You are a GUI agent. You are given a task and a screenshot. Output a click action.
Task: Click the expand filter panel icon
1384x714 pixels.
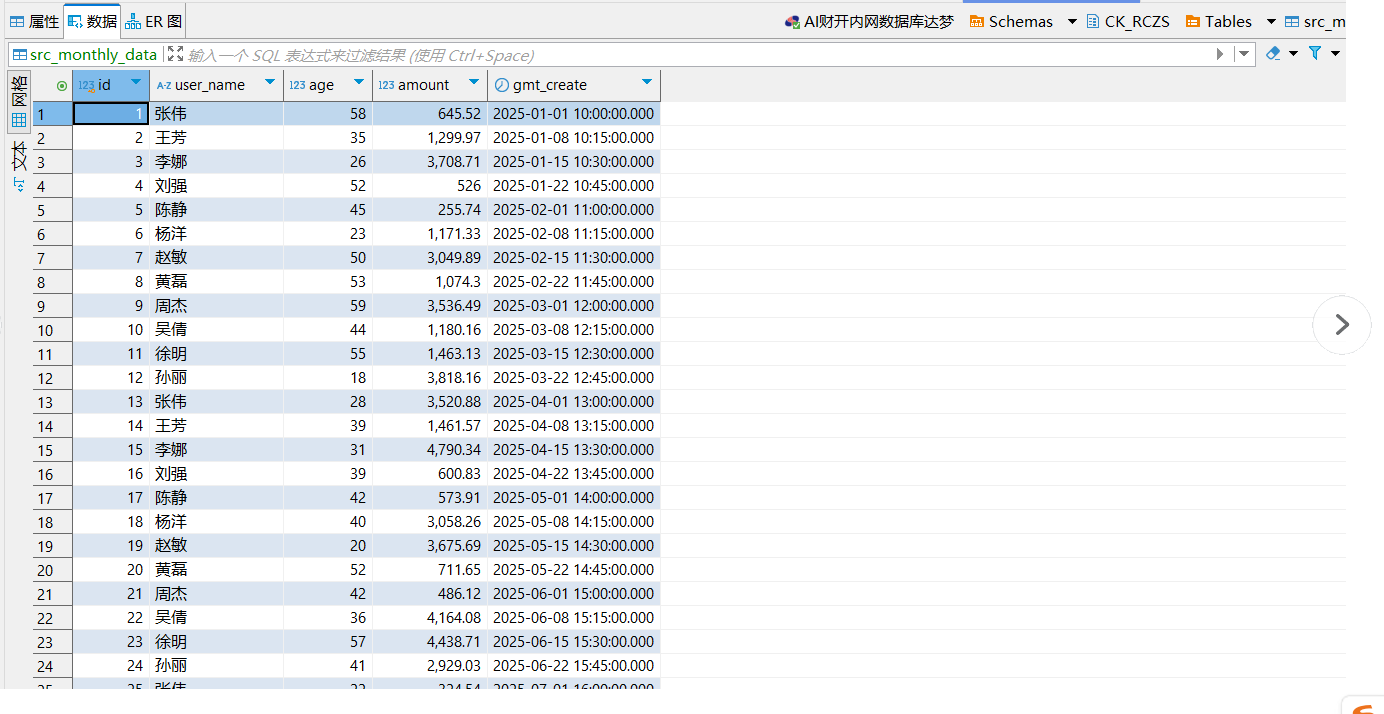point(175,54)
